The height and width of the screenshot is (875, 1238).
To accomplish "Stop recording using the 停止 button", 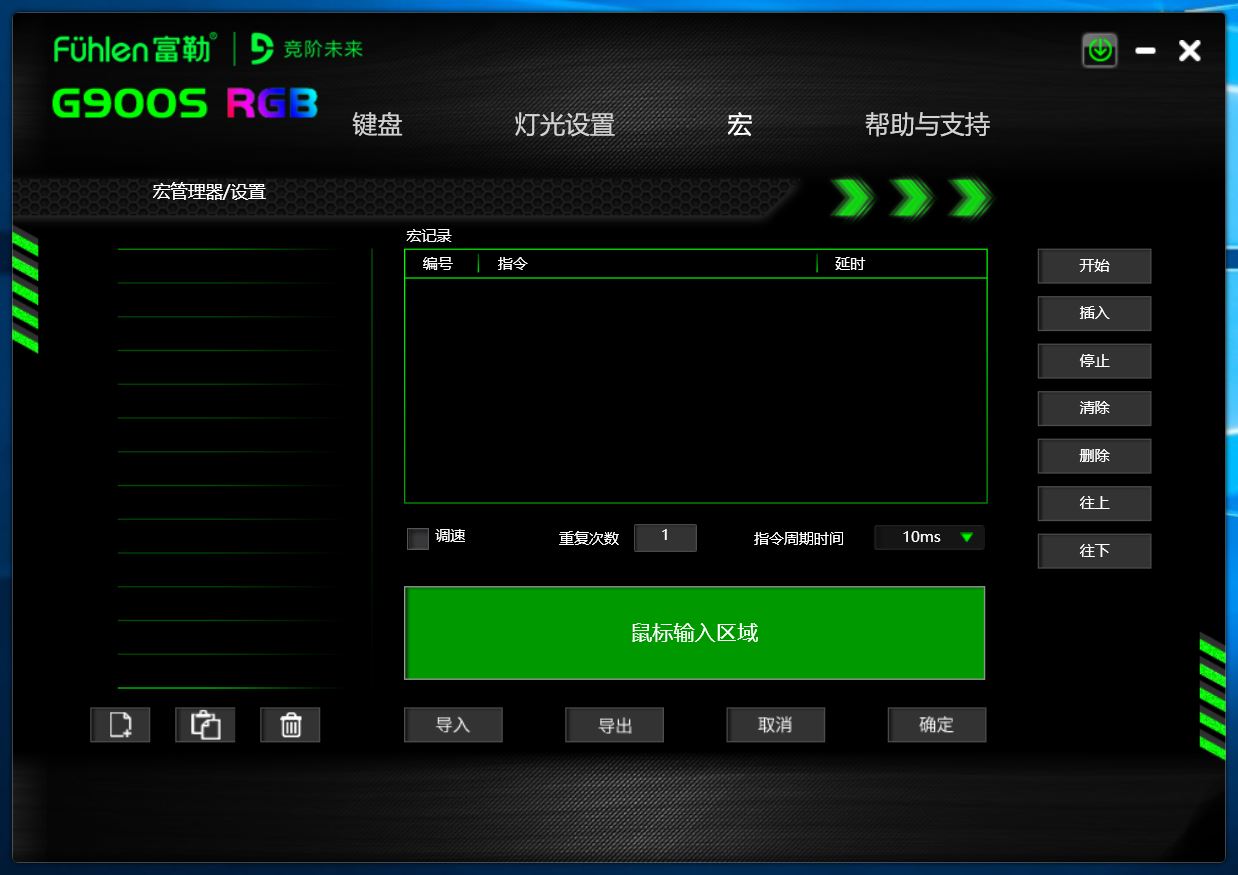I will [1094, 361].
